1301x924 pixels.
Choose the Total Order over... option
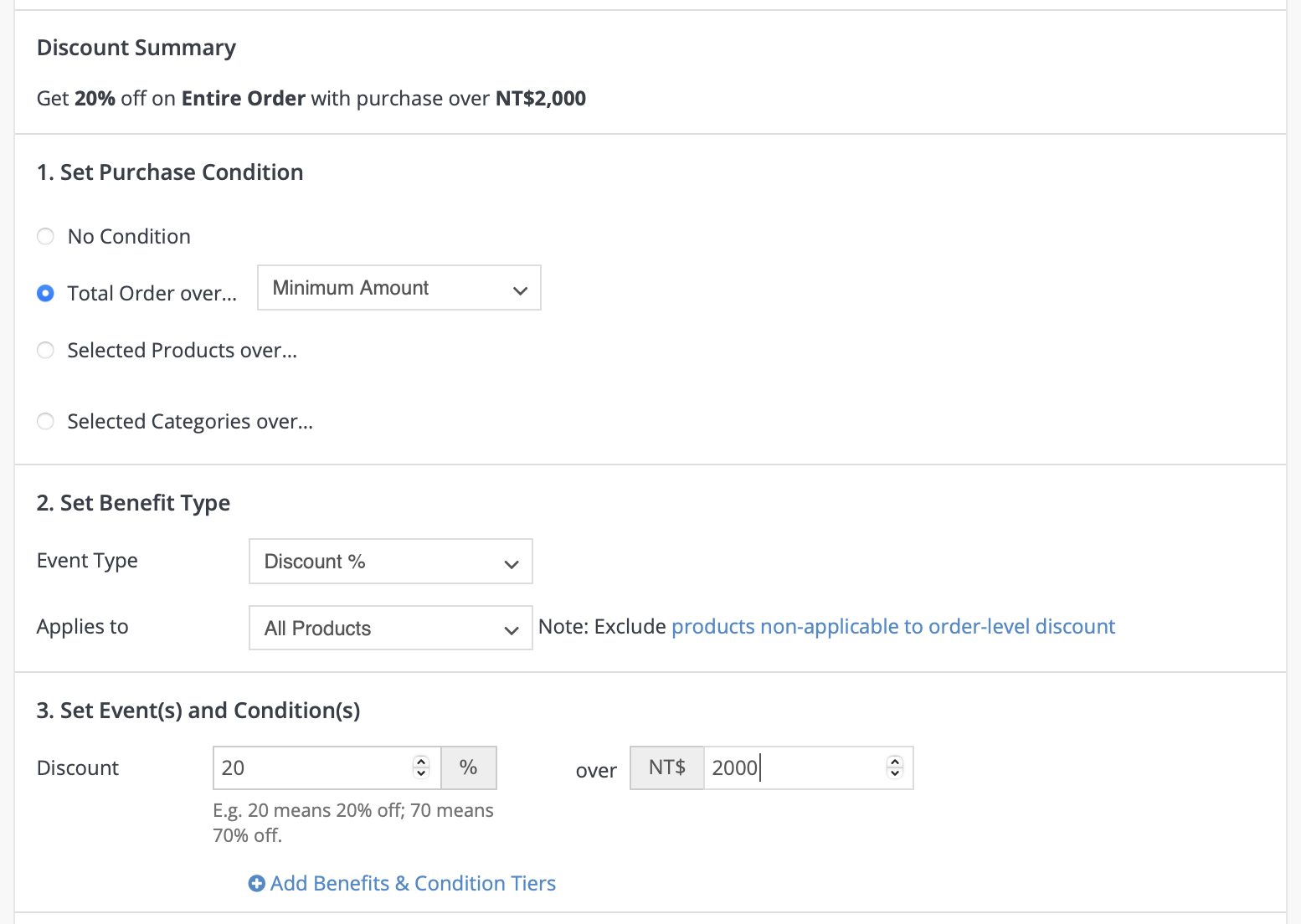[x=46, y=294]
